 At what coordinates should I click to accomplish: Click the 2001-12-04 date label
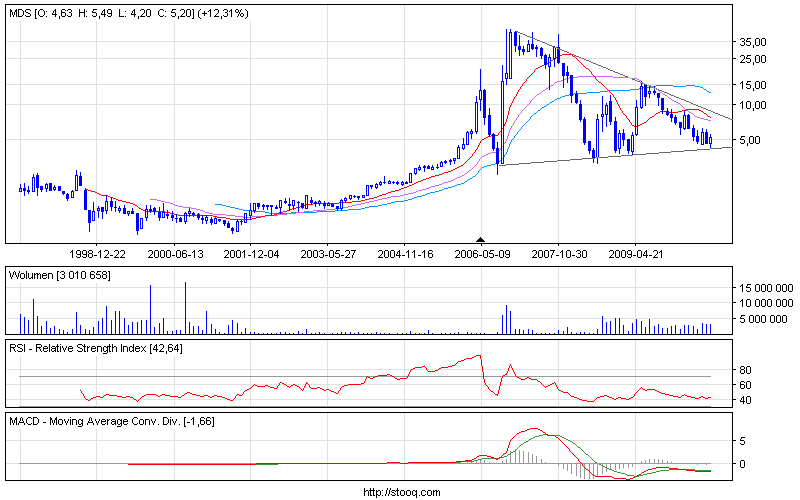[252, 254]
